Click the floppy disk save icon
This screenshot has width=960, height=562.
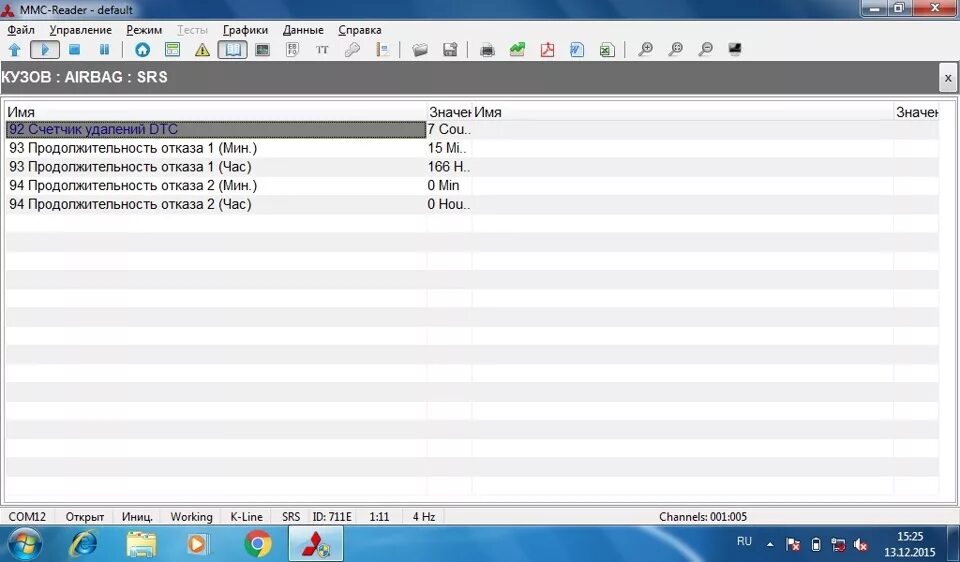tap(450, 50)
